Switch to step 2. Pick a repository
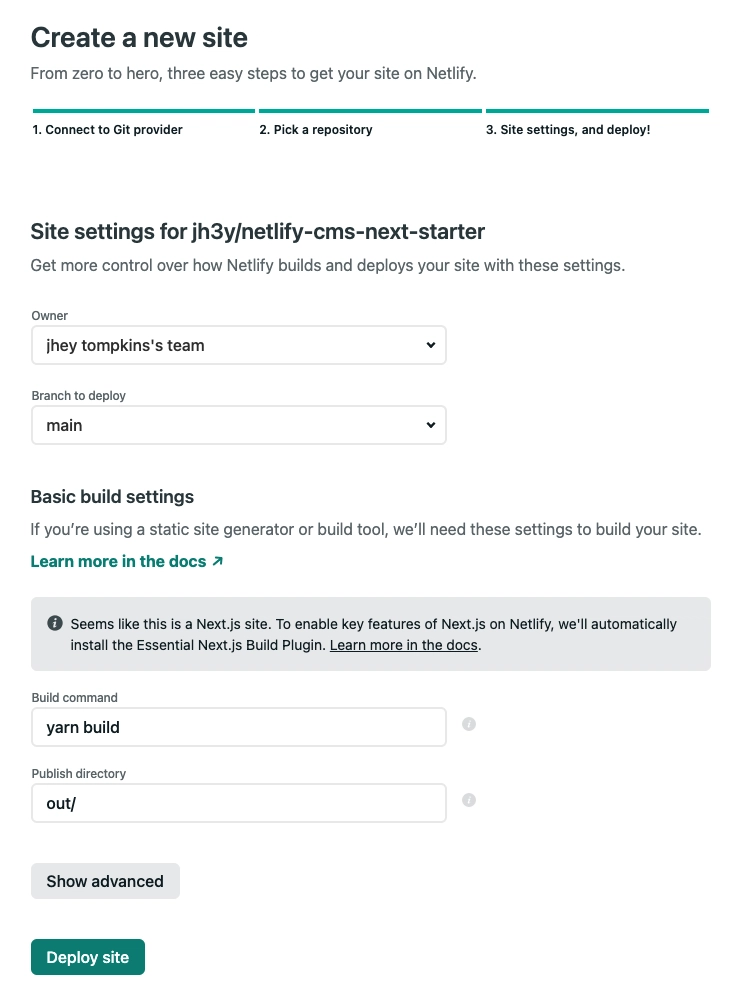747x1003 pixels. click(315, 129)
